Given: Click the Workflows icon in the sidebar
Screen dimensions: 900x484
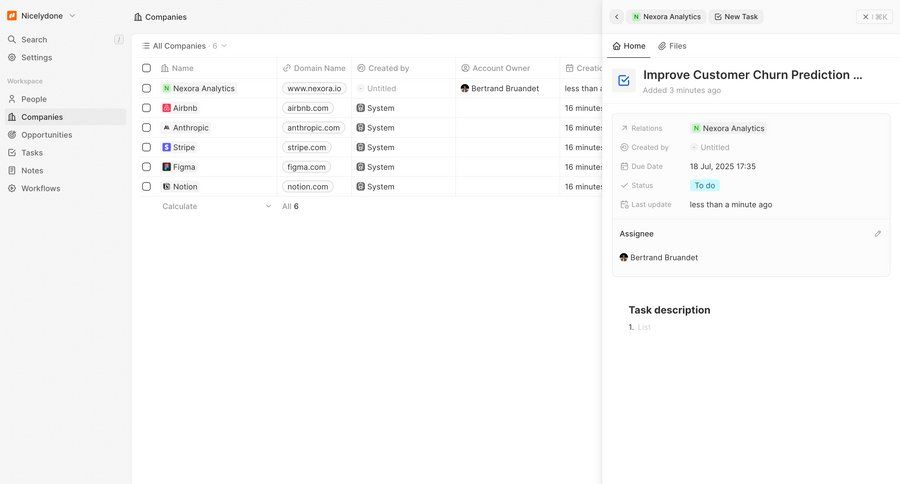Looking at the screenshot, I should tap(12, 188).
